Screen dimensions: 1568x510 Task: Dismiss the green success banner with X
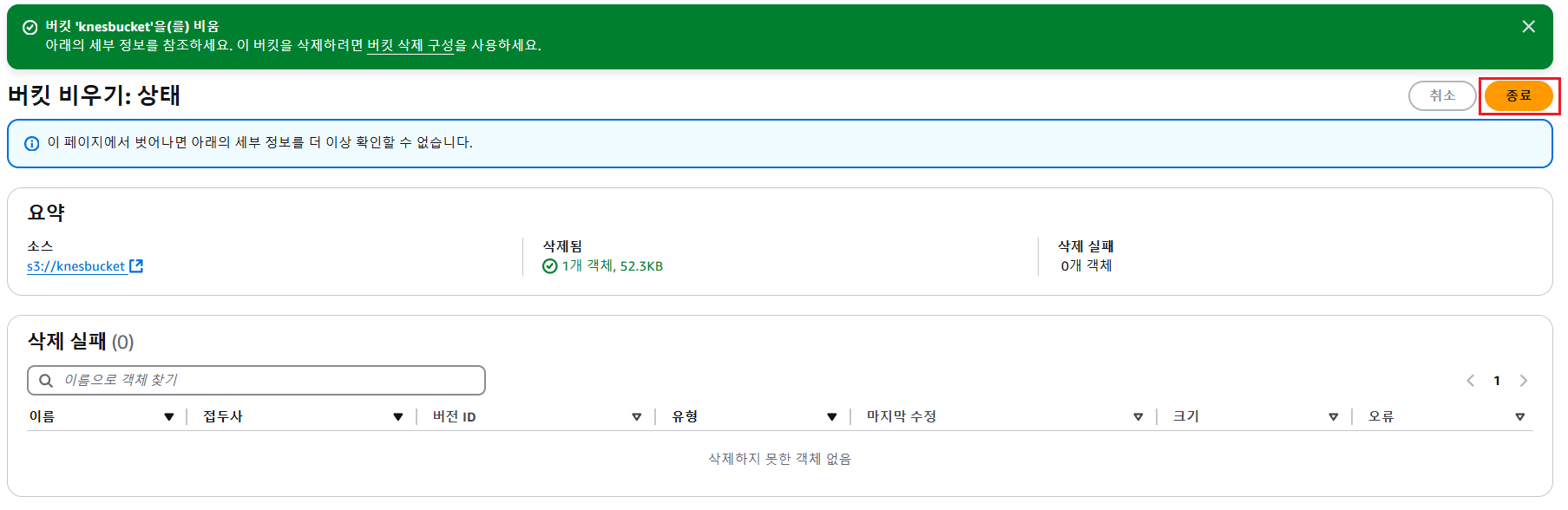(1528, 27)
